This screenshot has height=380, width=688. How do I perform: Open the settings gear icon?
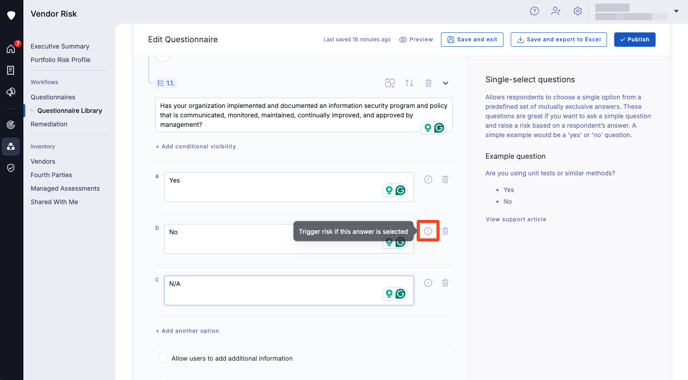tap(577, 11)
